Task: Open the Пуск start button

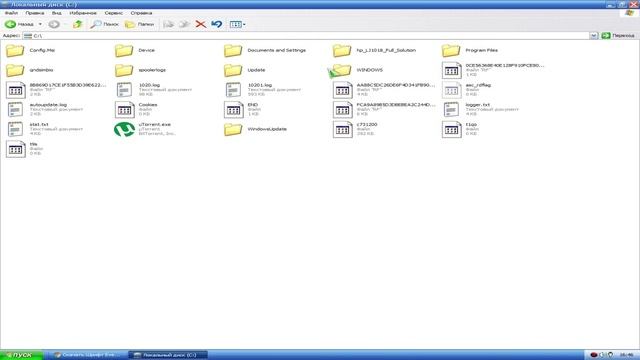Action: point(21,355)
